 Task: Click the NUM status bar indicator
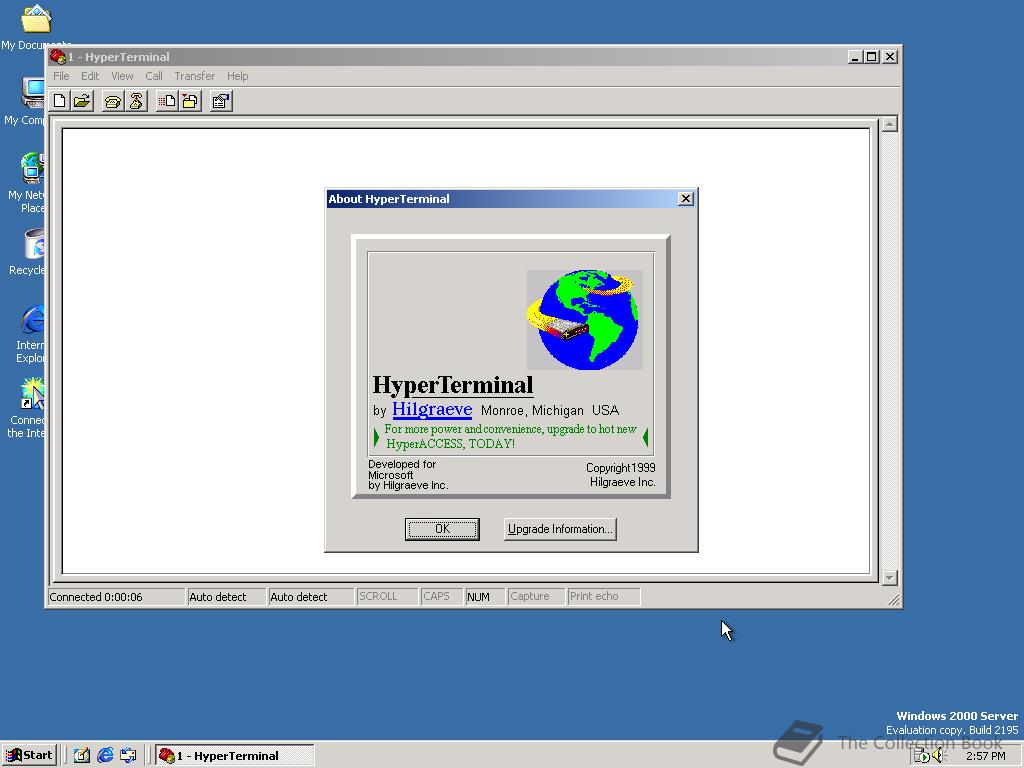[485, 597]
